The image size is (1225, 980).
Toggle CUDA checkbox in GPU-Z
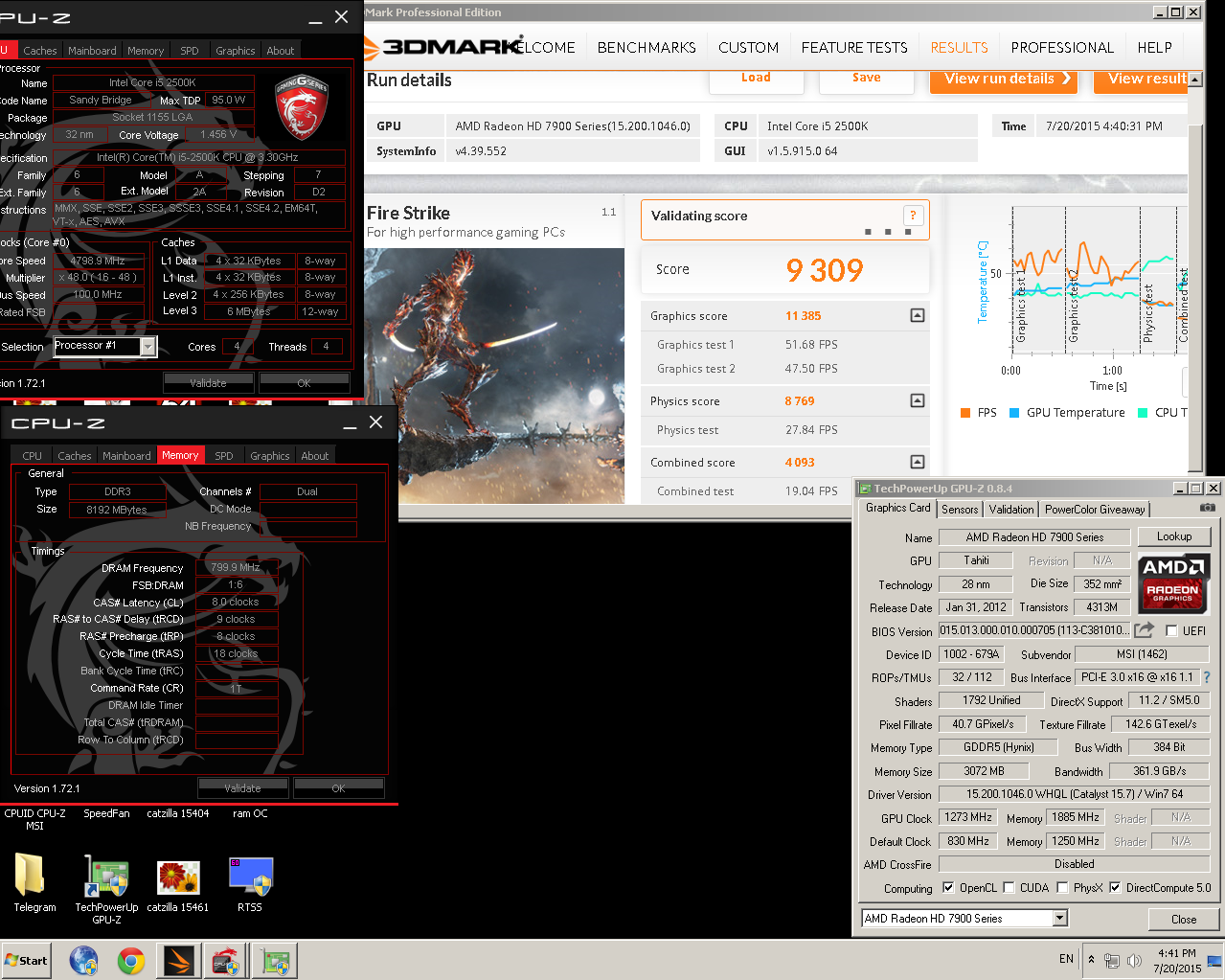pyautogui.click(x=1009, y=888)
